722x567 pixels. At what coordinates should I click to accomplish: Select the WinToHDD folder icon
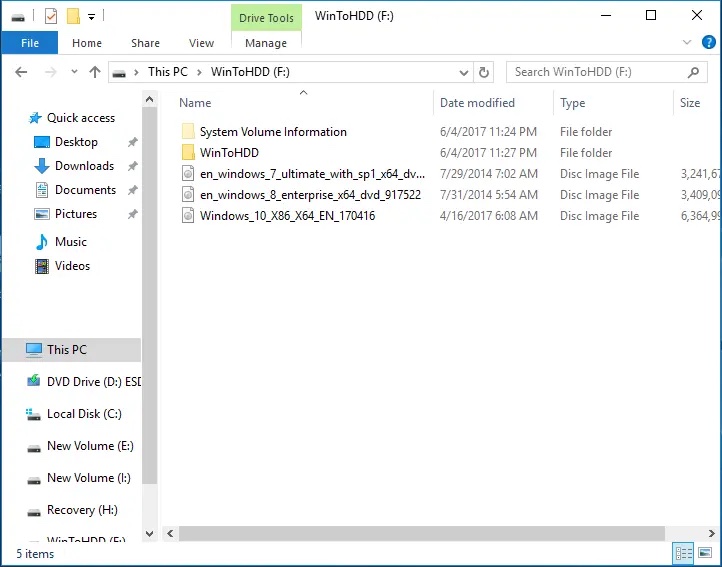(188, 152)
